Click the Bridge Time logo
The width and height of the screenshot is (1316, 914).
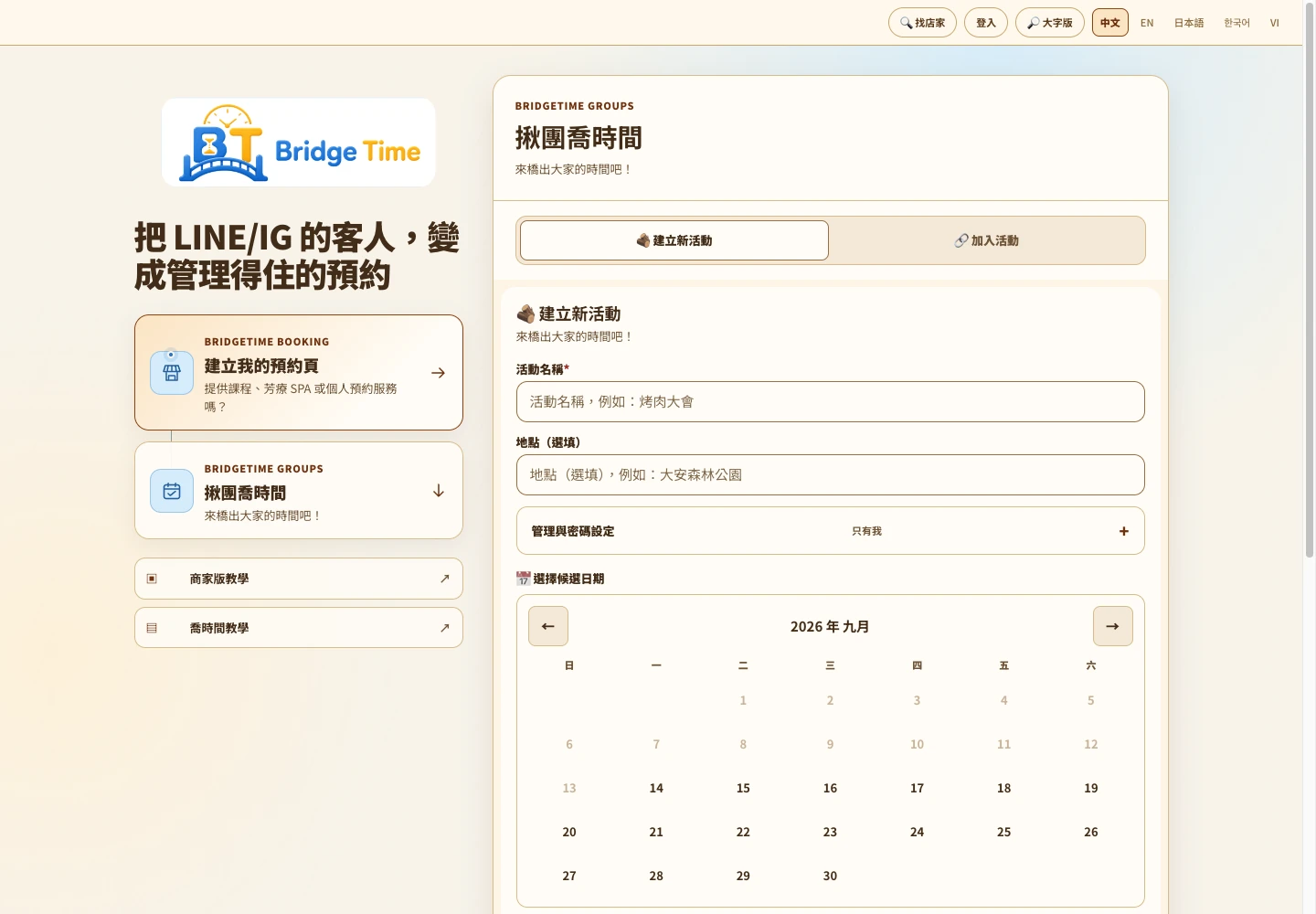[299, 143]
